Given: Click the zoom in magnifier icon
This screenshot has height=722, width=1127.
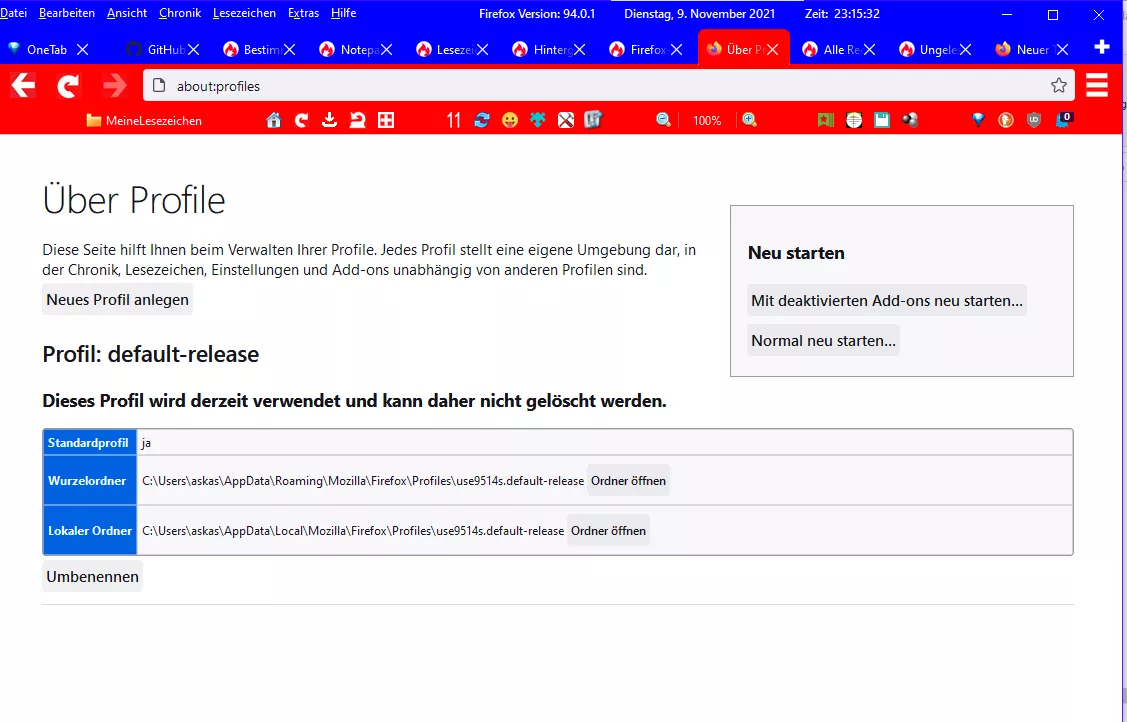Looking at the screenshot, I should click(x=750, y=120).
